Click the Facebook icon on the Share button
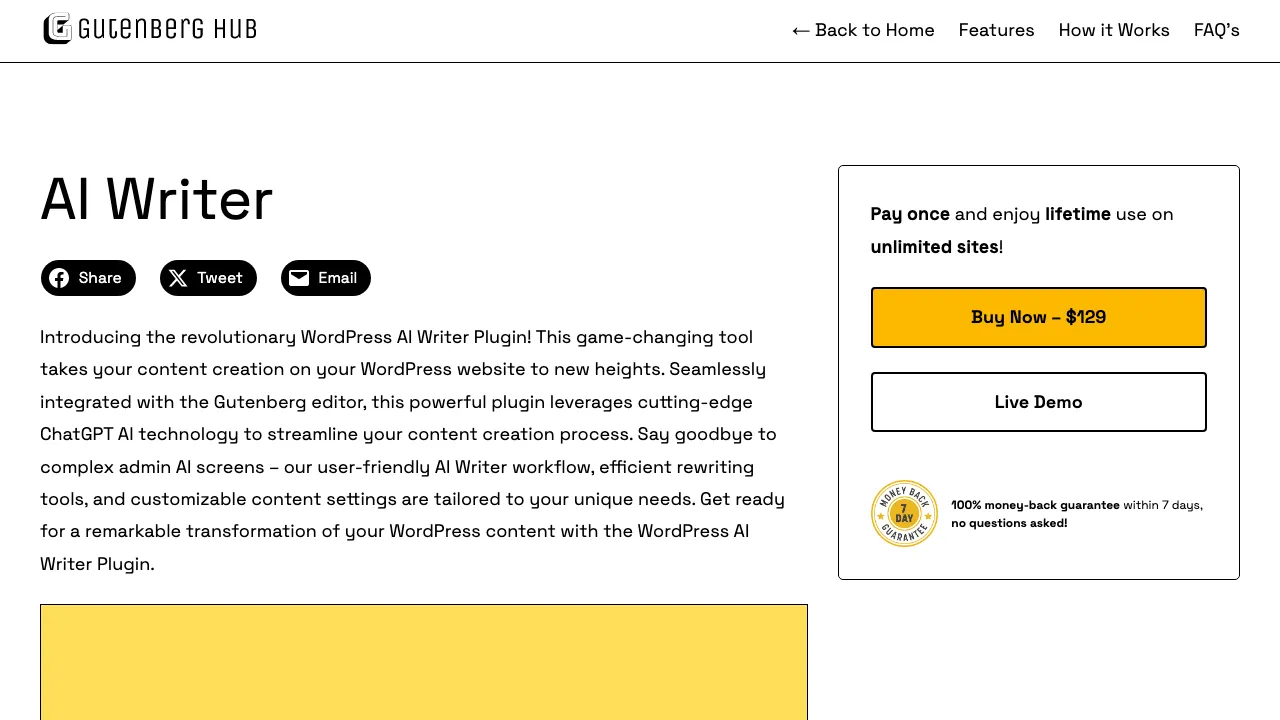This screenshot has height=720, width=1280. [60, 278]
